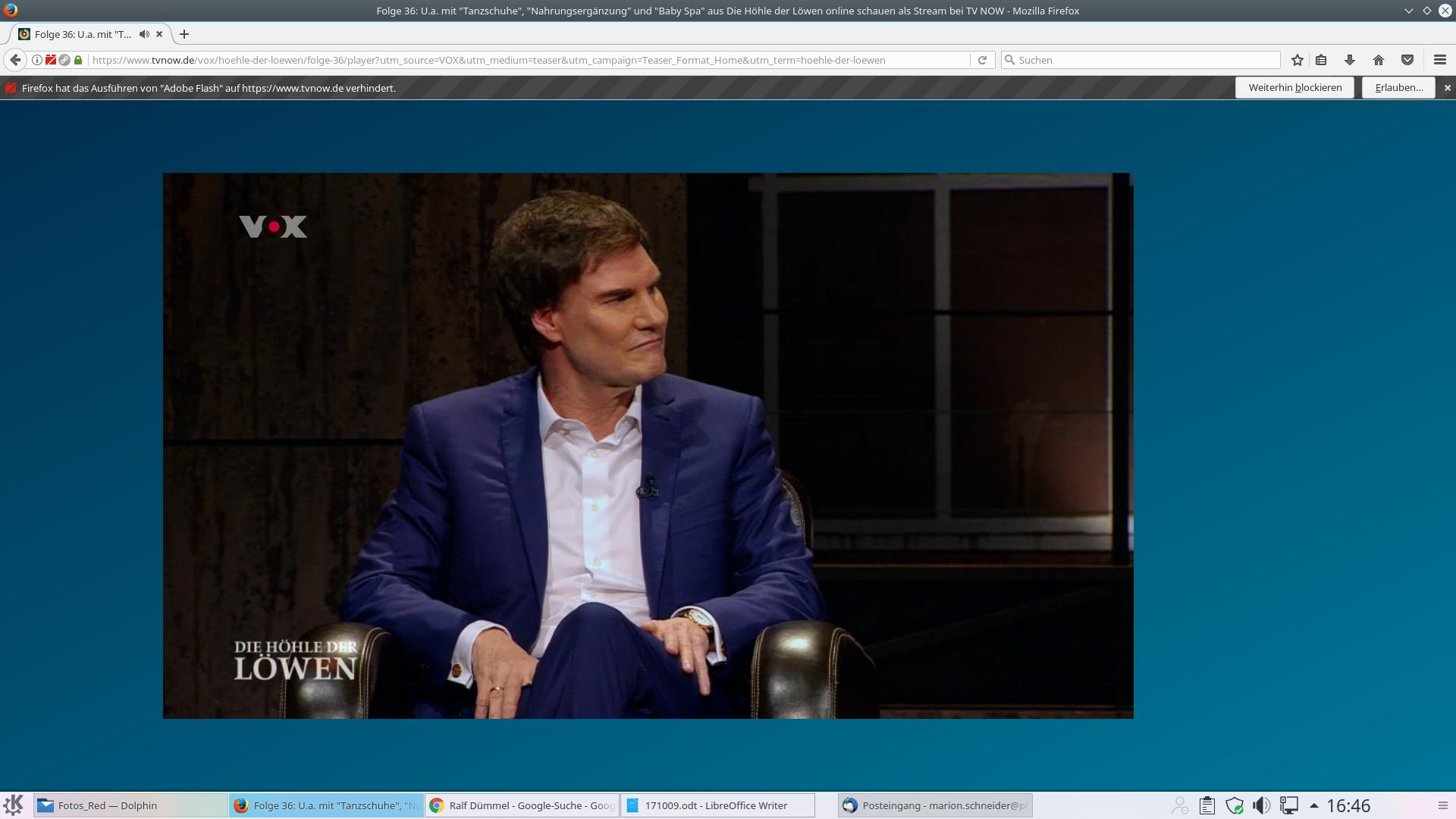Click the reload page icon
This screenshot has width=1456, height=819.
(982, 60)
